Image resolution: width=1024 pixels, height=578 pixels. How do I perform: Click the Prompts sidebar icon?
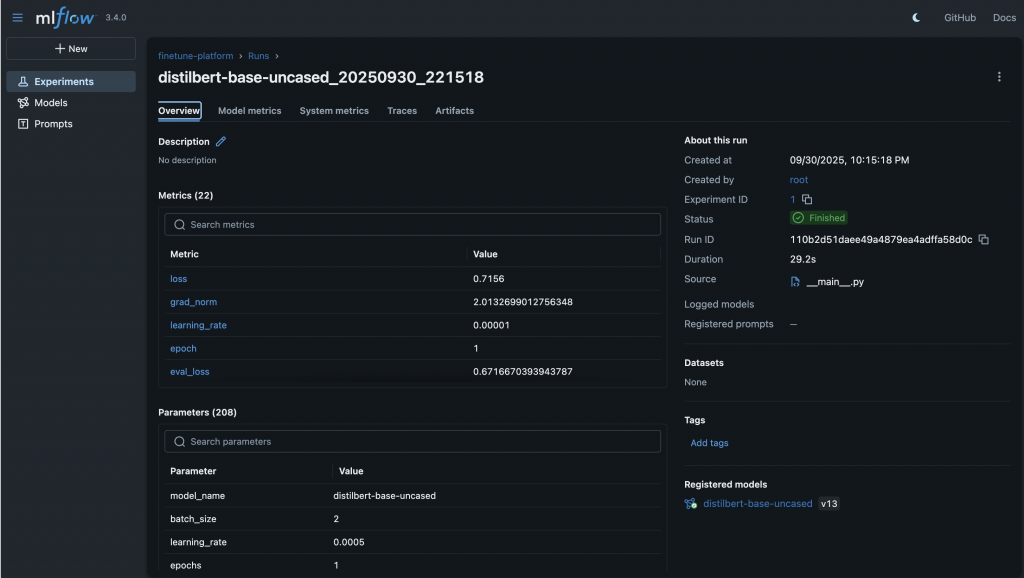pos(23,123)
